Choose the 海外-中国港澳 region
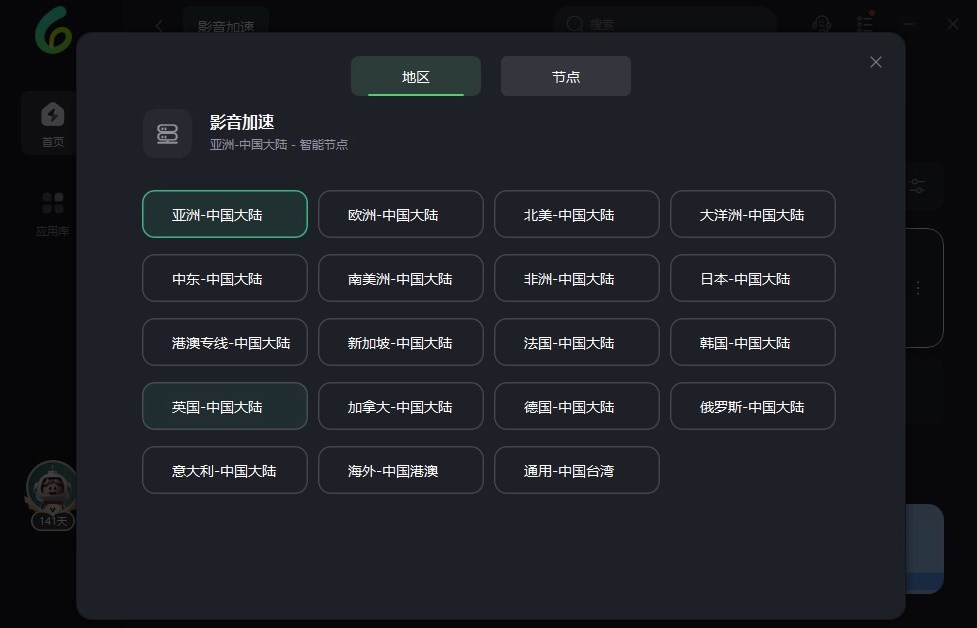The image size is (977, 628). click(400, 470)
